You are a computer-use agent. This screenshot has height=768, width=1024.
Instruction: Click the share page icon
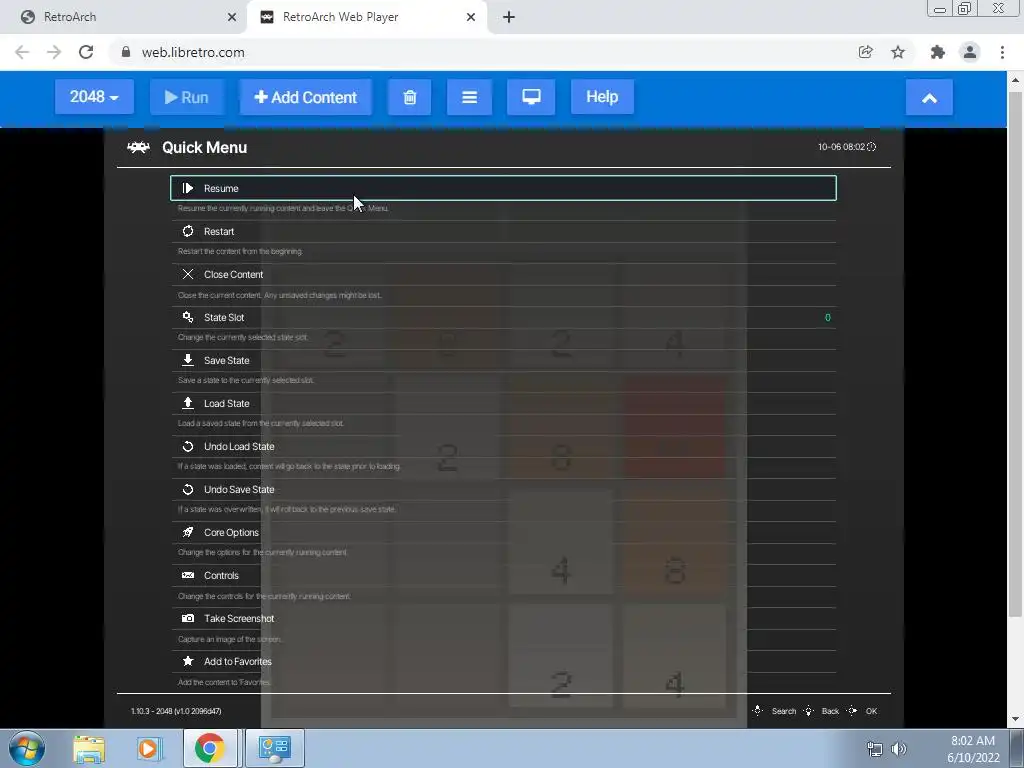pos(865,52)
